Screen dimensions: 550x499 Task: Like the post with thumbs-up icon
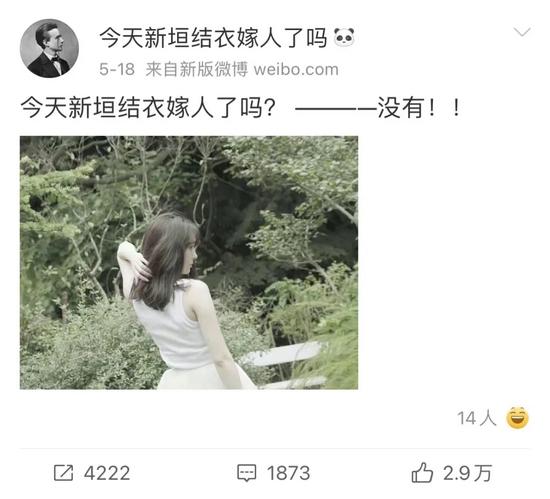point(422,472)
